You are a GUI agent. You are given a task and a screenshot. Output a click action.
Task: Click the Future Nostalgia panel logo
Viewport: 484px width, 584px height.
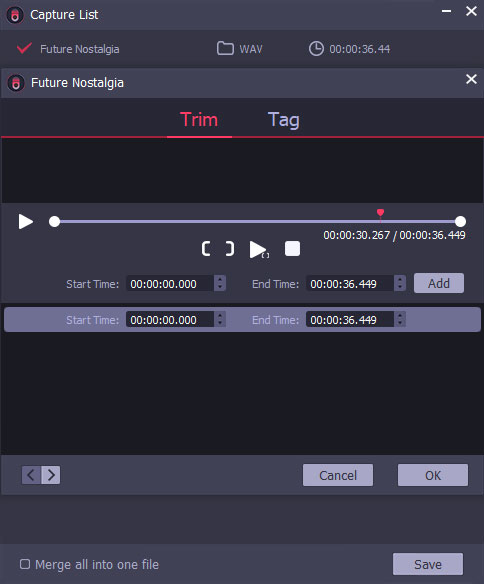click(16, 83)
